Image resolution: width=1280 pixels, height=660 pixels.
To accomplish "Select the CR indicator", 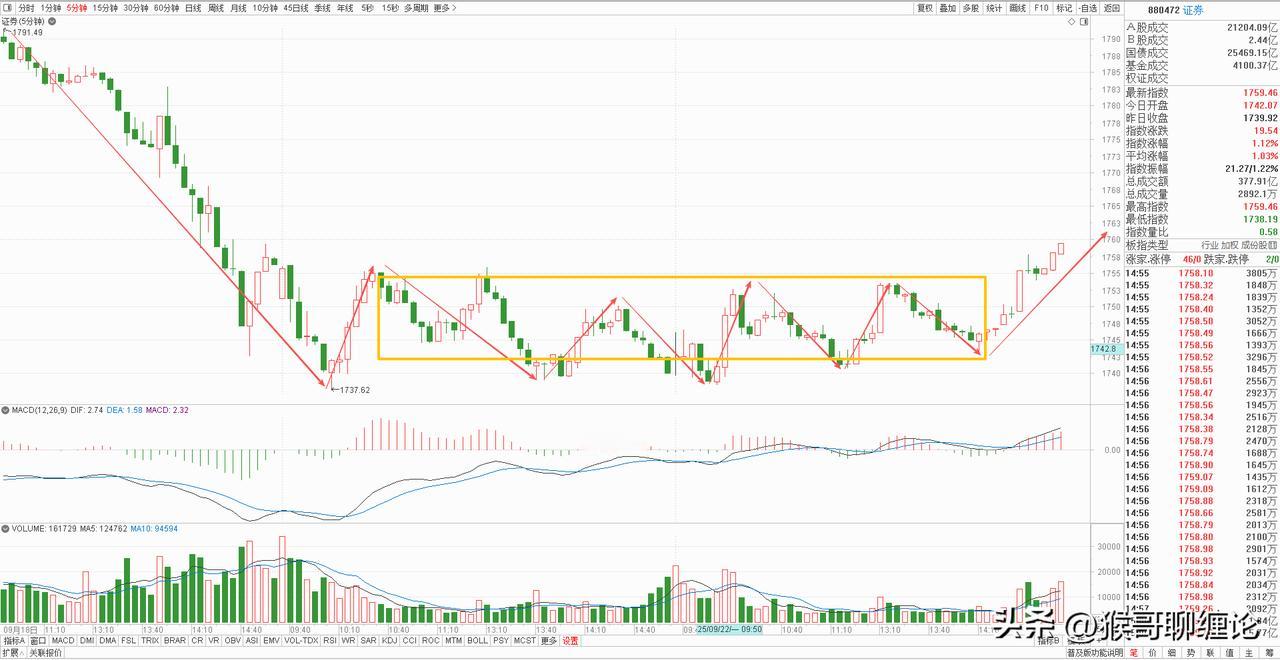I will [x=197, y=641].
